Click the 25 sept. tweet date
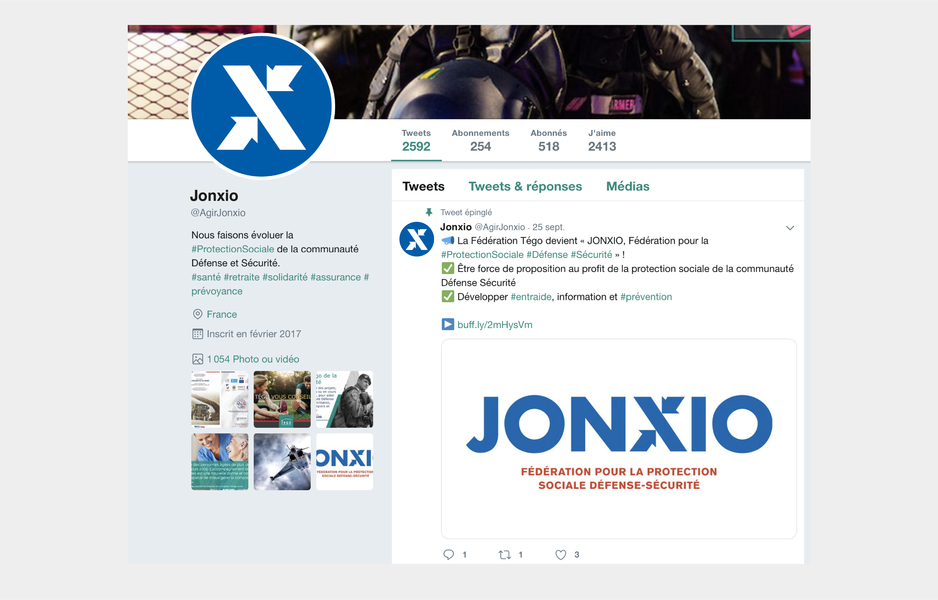 549,227
